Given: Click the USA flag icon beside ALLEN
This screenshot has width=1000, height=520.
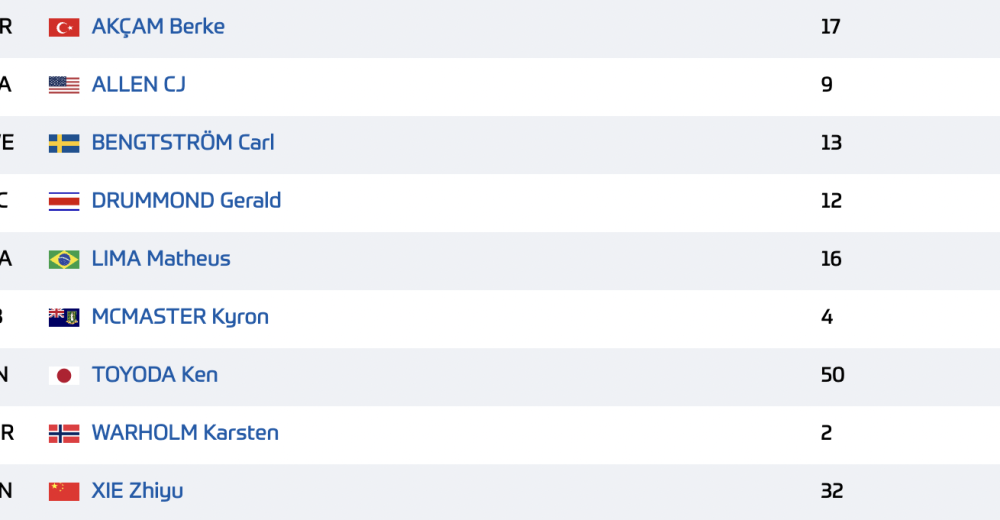Looking at the screenshot, I should (64, 85).
